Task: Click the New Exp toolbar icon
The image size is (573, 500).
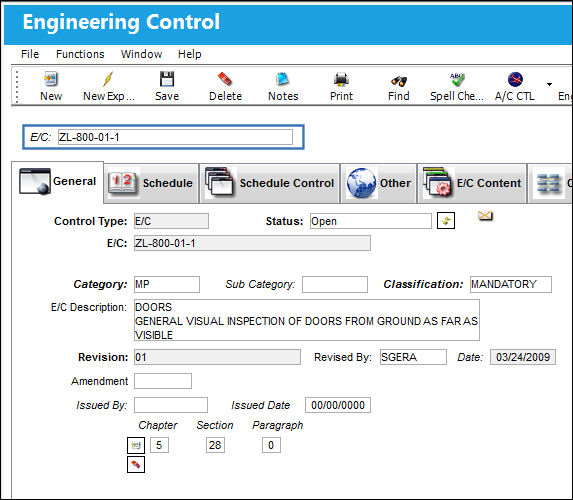Action: (x=108, y=79)
